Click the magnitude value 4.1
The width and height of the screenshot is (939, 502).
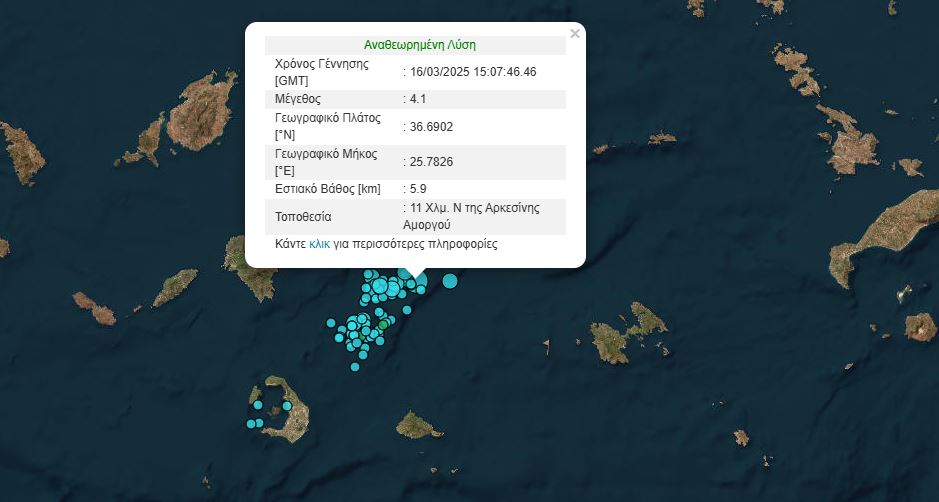pyautogui.click(x=418, y=99)
